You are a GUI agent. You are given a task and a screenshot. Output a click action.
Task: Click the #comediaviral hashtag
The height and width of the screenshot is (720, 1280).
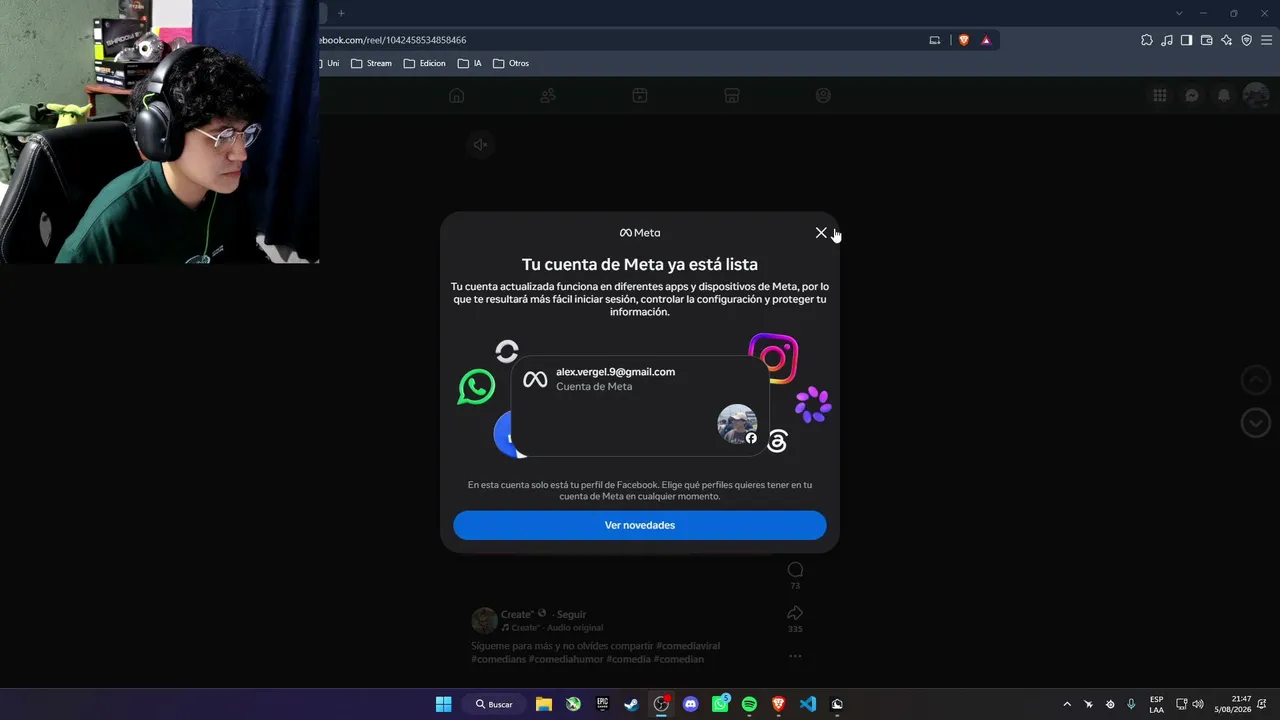688,646
